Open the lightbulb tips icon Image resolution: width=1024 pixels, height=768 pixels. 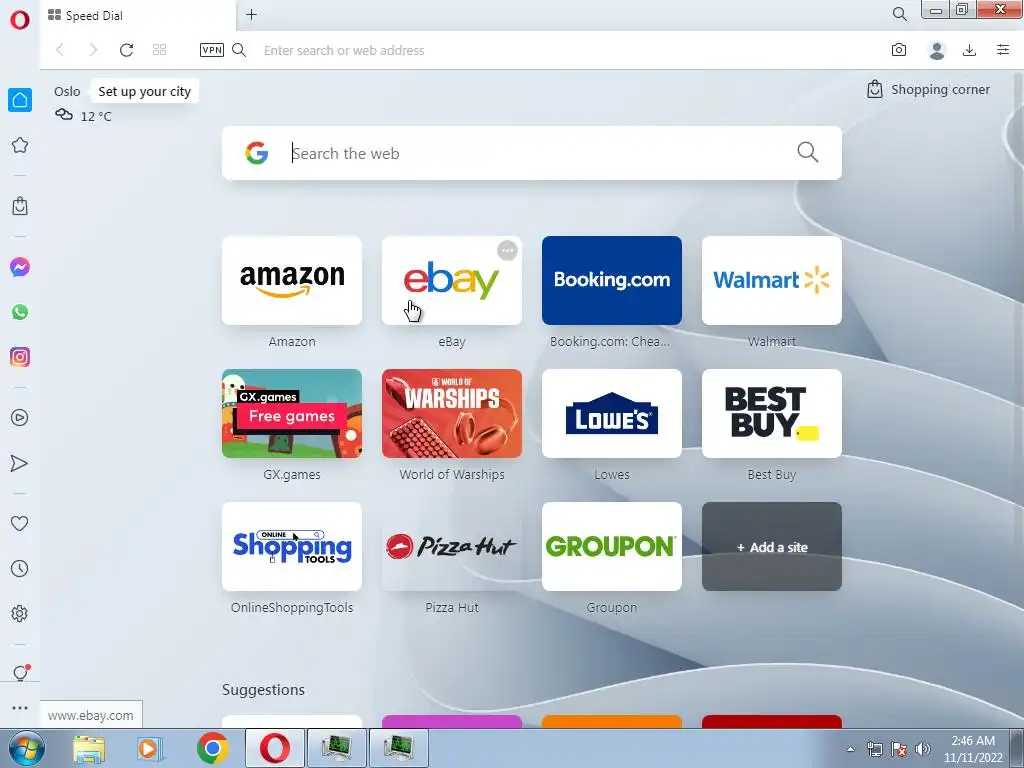pyautogui.click(x=20, y=673)
